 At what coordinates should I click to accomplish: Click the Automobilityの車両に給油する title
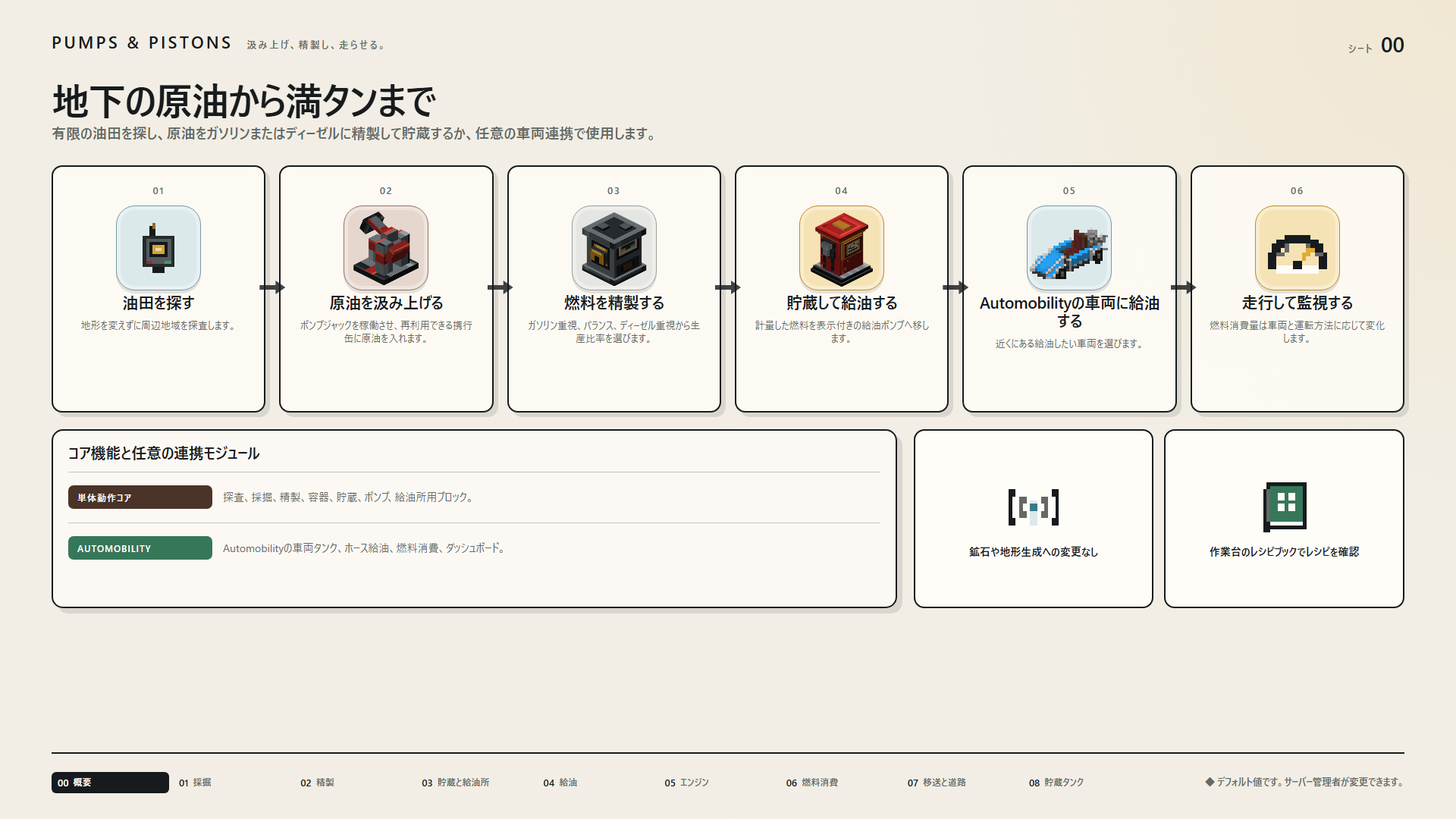pyautogui.click(x=1069, y=312)
